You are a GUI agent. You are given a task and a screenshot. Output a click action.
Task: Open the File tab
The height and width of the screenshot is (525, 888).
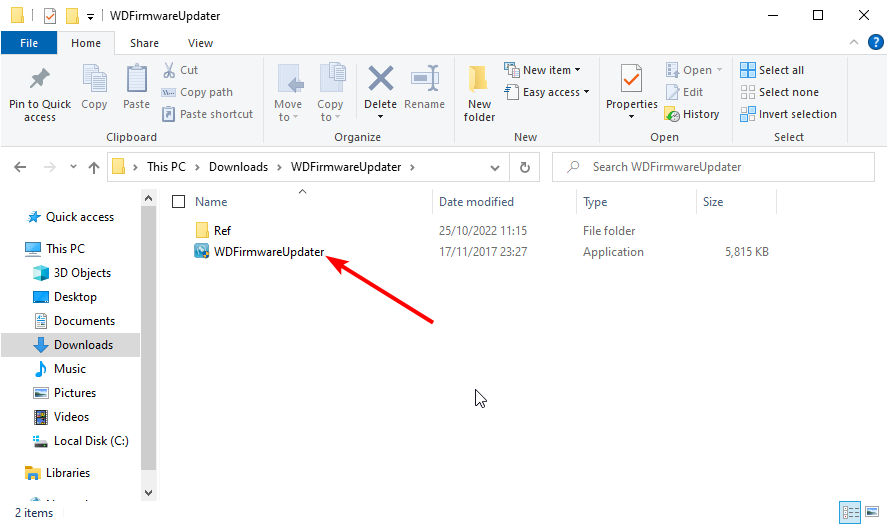[29, 43]
